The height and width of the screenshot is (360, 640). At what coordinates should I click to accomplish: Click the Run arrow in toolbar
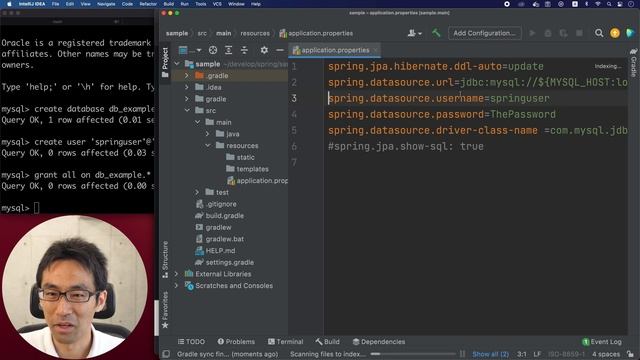tap(532, 33)
